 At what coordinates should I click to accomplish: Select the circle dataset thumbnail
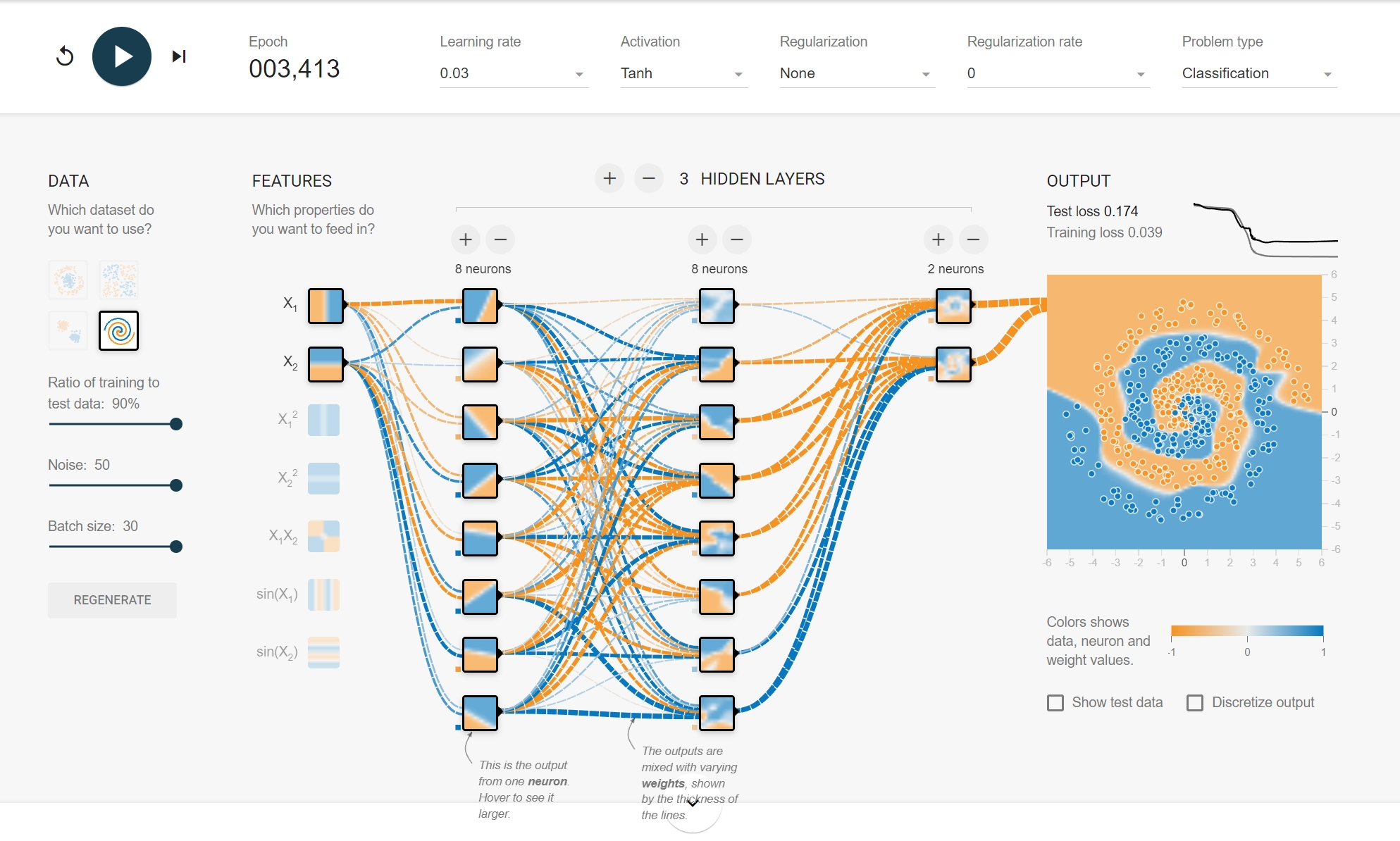coord(68,280)
